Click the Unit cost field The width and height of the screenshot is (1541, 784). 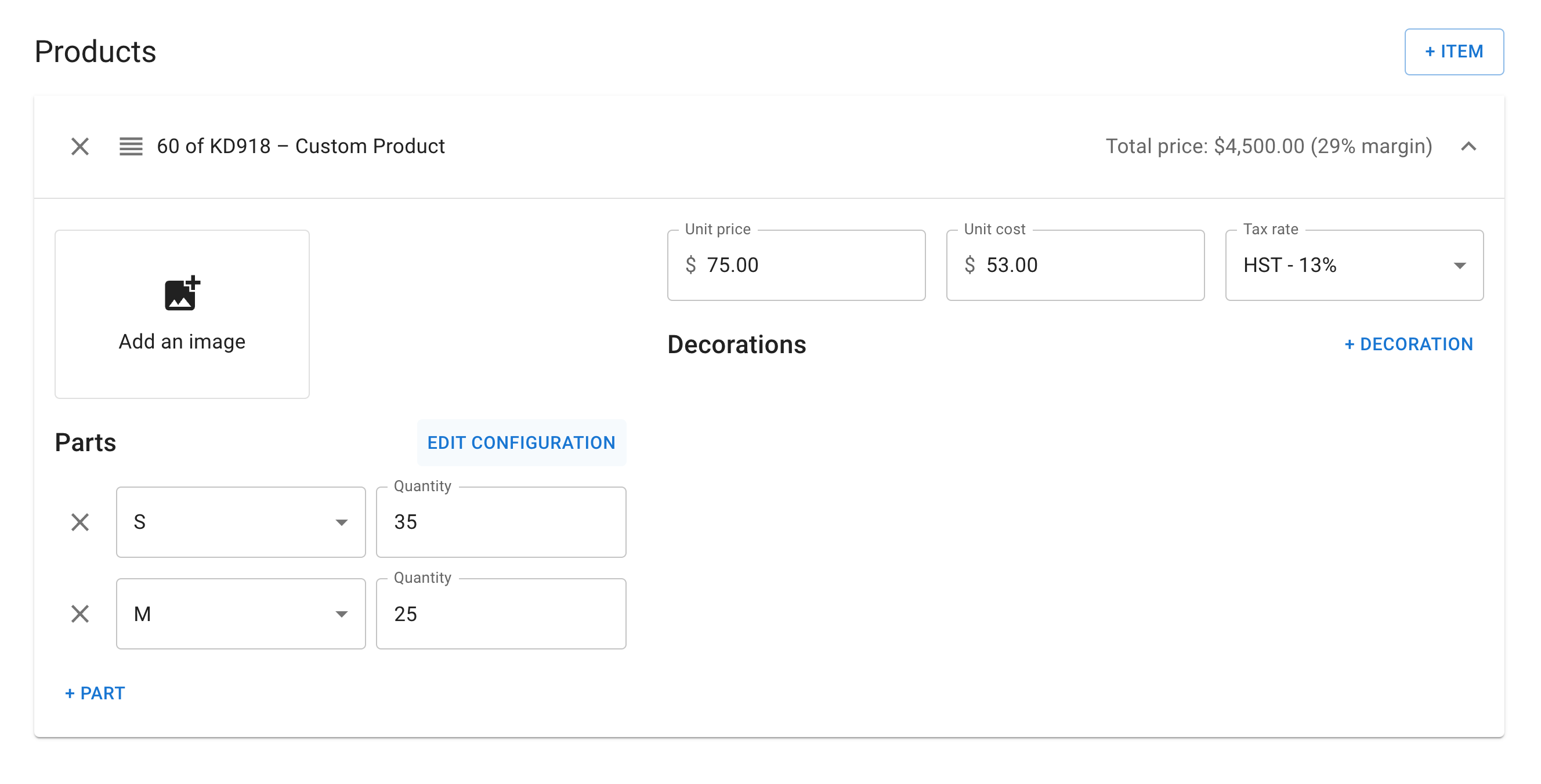[1086, 265]
